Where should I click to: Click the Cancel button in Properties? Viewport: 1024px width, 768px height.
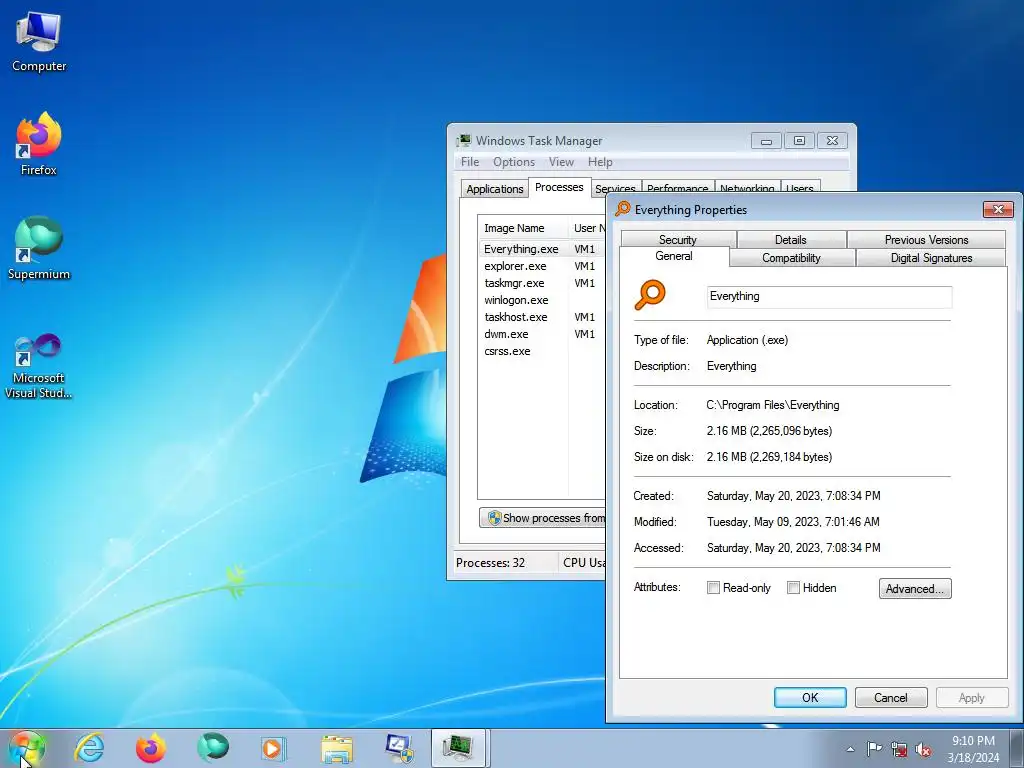pyautogui.click(x=891, y=697)
